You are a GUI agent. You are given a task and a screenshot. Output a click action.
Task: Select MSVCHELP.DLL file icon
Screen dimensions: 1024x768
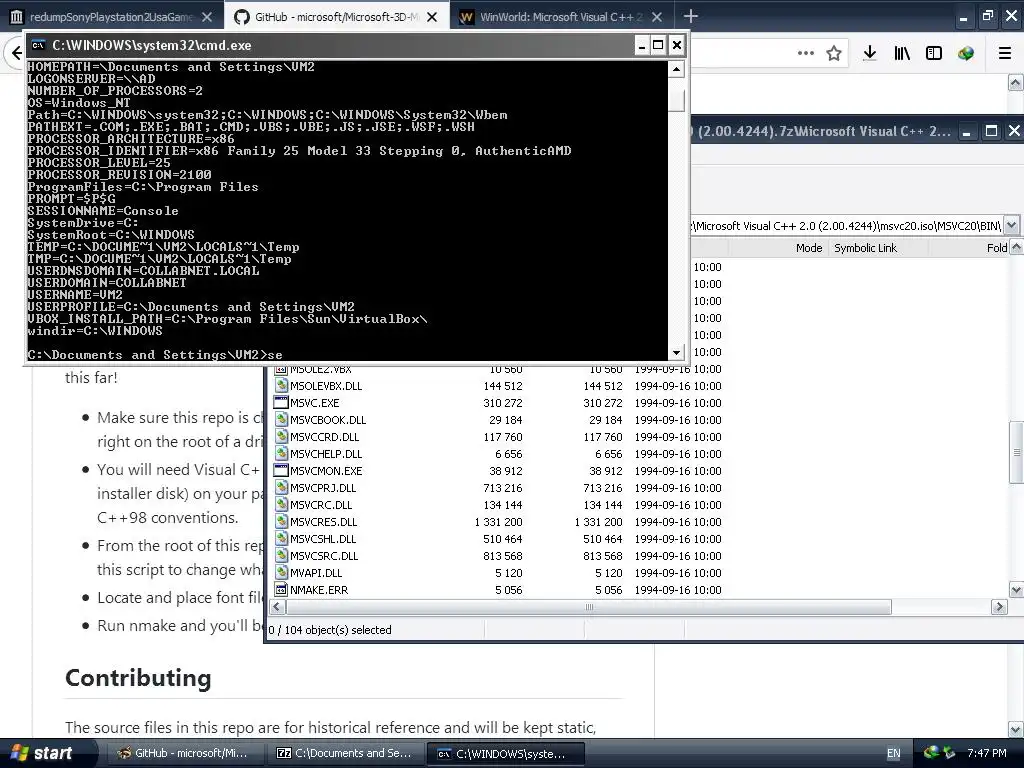(x=281, y=453)
